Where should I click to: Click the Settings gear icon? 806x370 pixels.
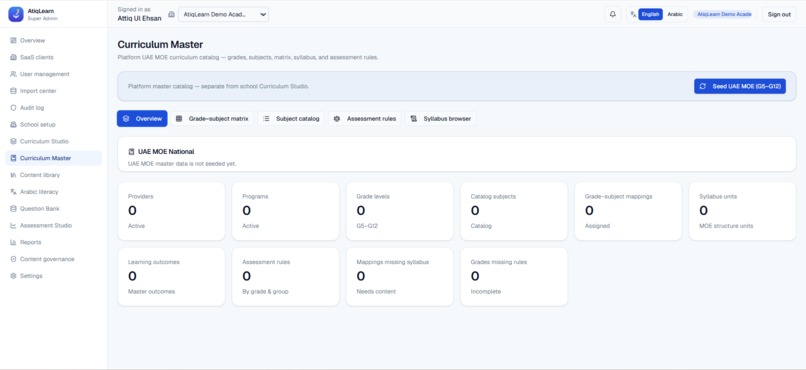[13, 276]
